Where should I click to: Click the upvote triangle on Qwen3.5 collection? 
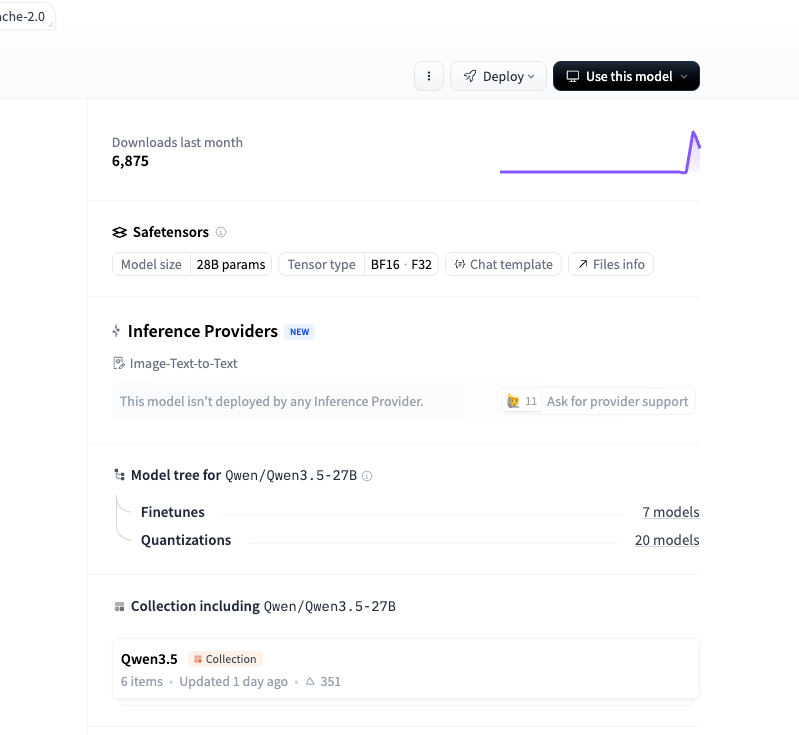[x=310, y=681]
